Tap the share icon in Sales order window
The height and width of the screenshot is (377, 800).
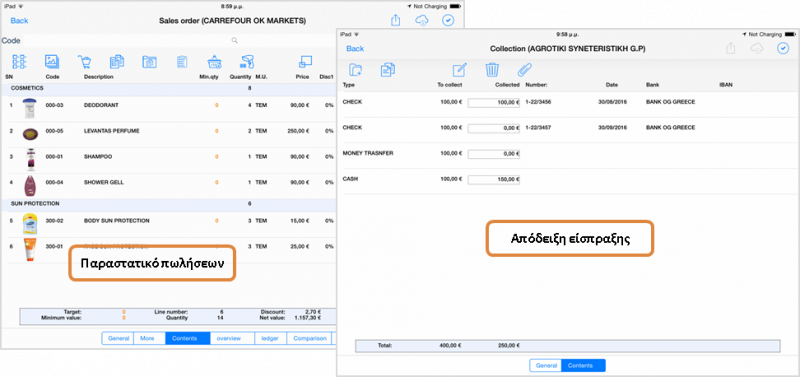click(396, 20)
